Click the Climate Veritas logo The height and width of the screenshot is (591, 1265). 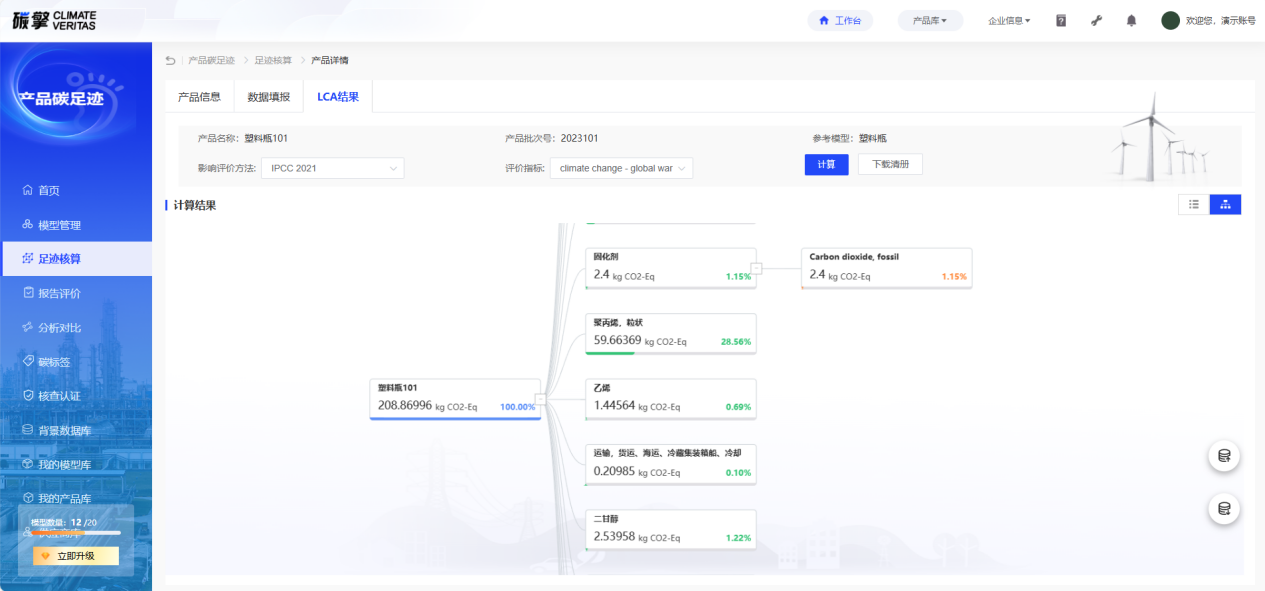pos(55,20)
